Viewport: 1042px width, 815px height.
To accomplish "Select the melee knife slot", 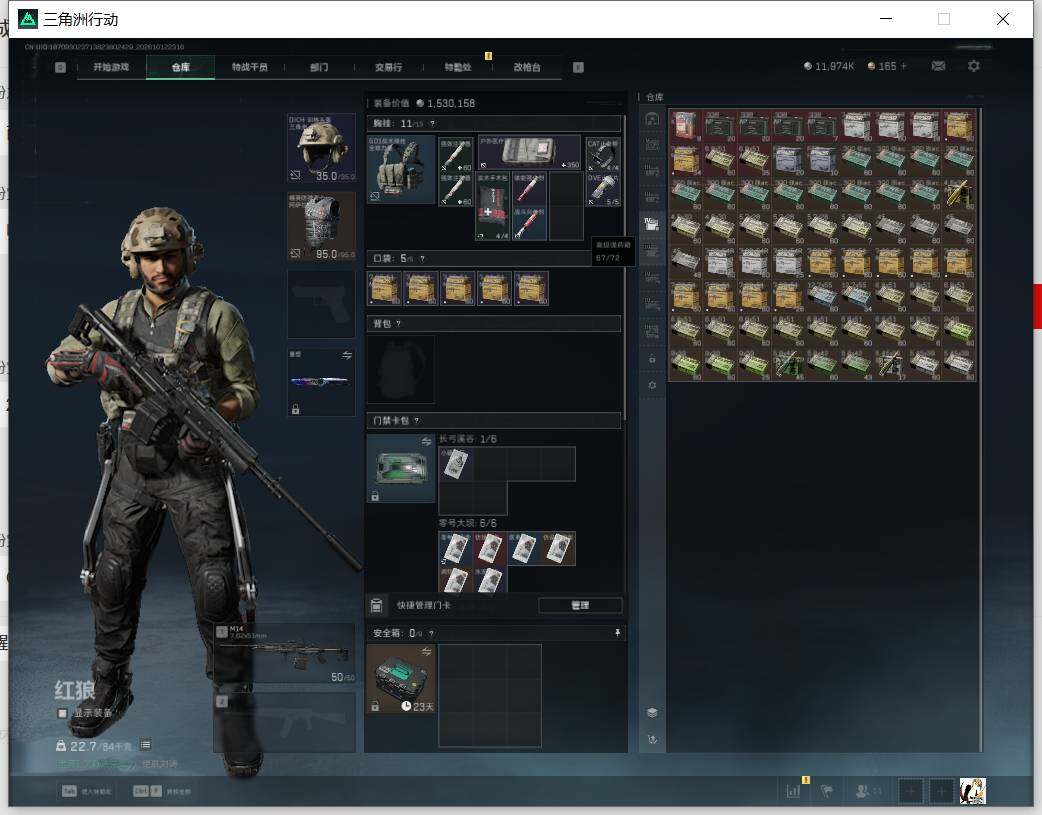I will pos(321,382).
